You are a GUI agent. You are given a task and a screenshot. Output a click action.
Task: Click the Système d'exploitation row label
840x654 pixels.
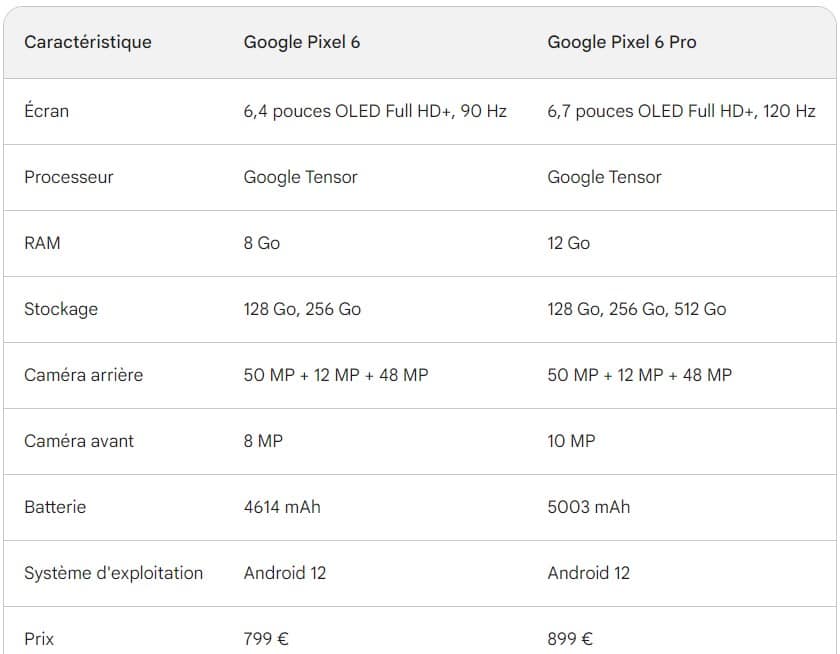pos(113,573)
